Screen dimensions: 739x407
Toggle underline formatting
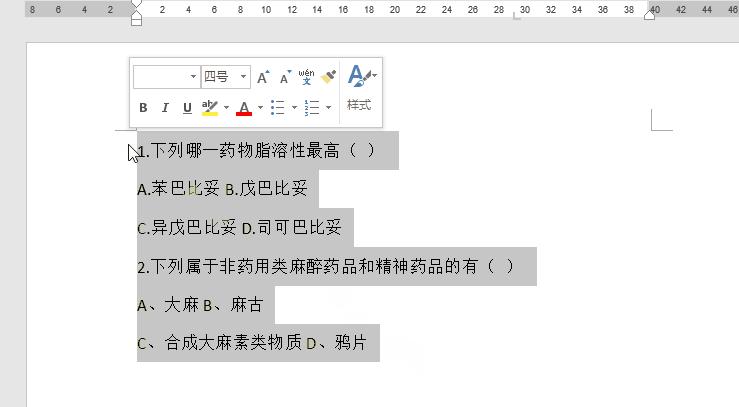[x=187, y=108]
